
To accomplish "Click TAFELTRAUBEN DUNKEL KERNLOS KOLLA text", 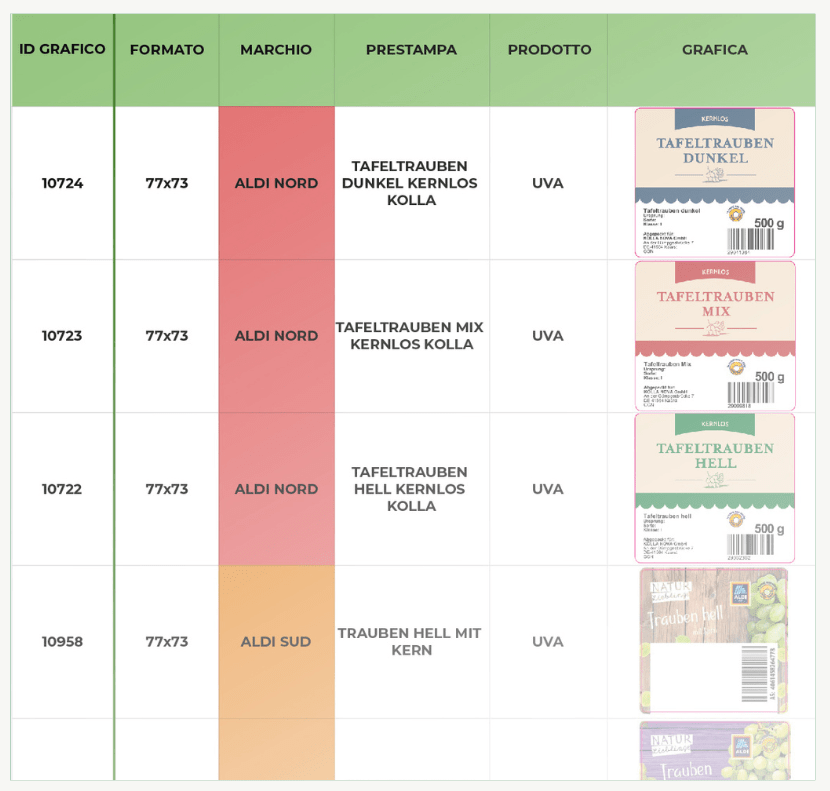I will click(410, 183).
